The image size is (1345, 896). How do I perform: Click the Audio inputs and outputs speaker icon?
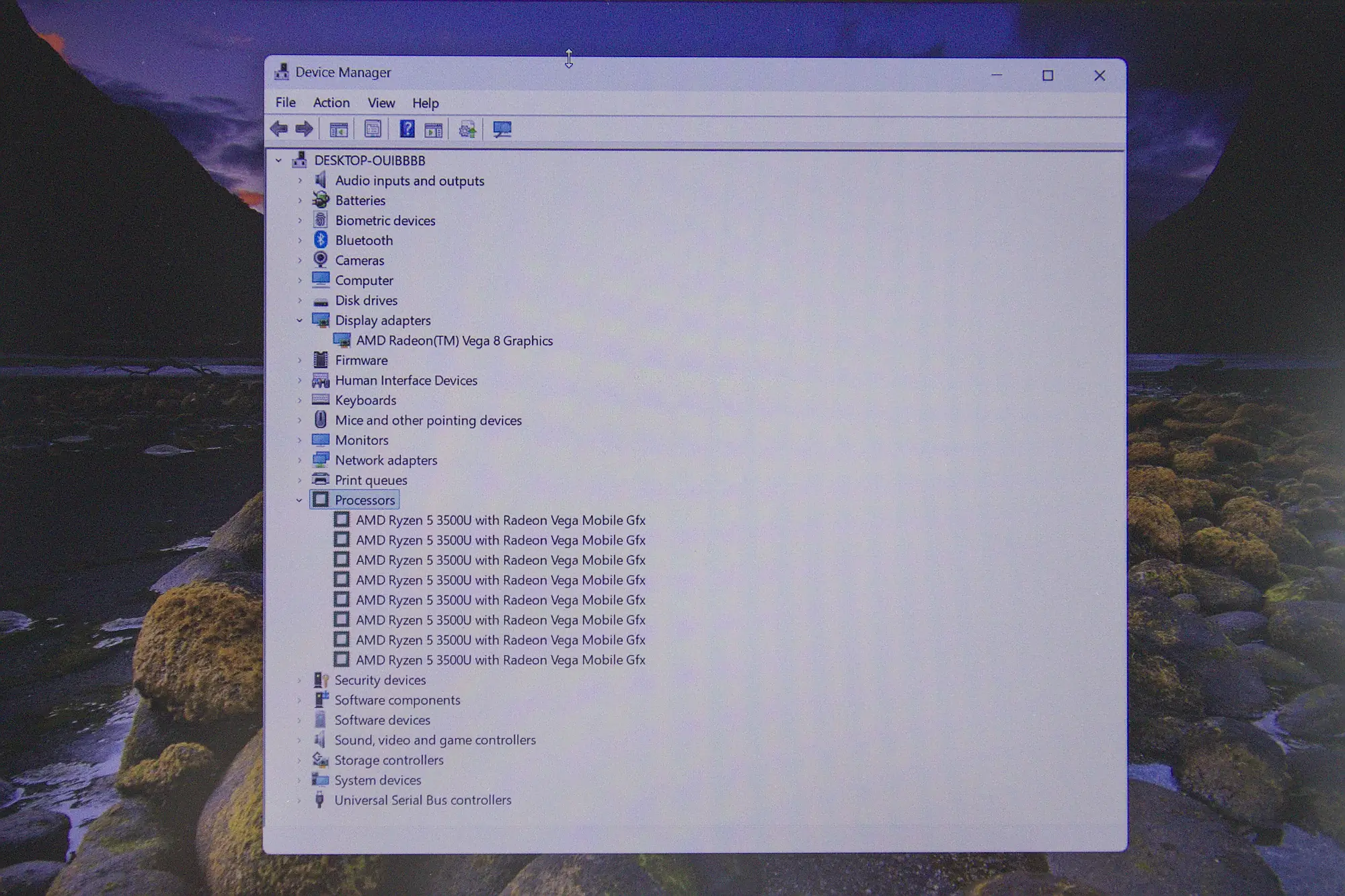pos(321,180)
